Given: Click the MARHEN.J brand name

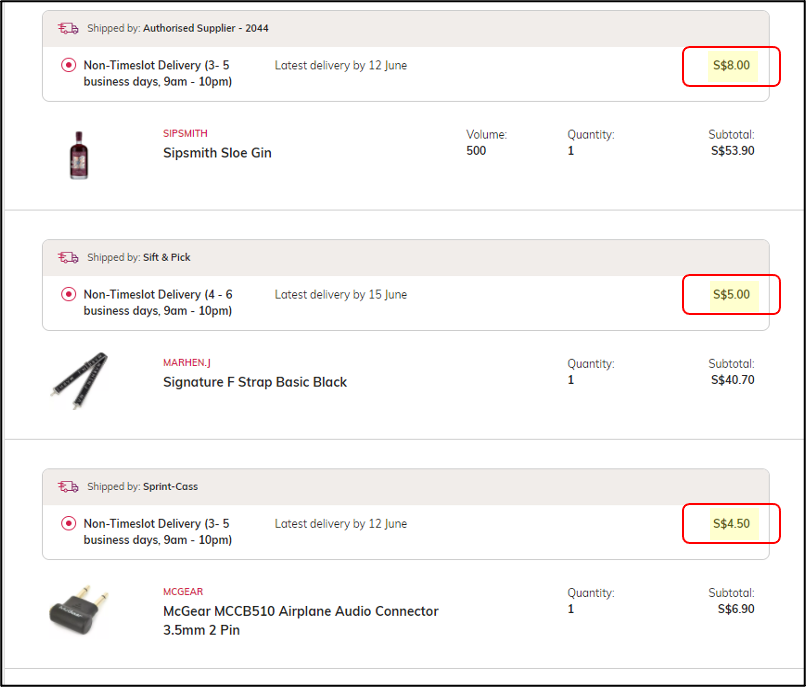Looking at the screenshot, I should point(187,362).
